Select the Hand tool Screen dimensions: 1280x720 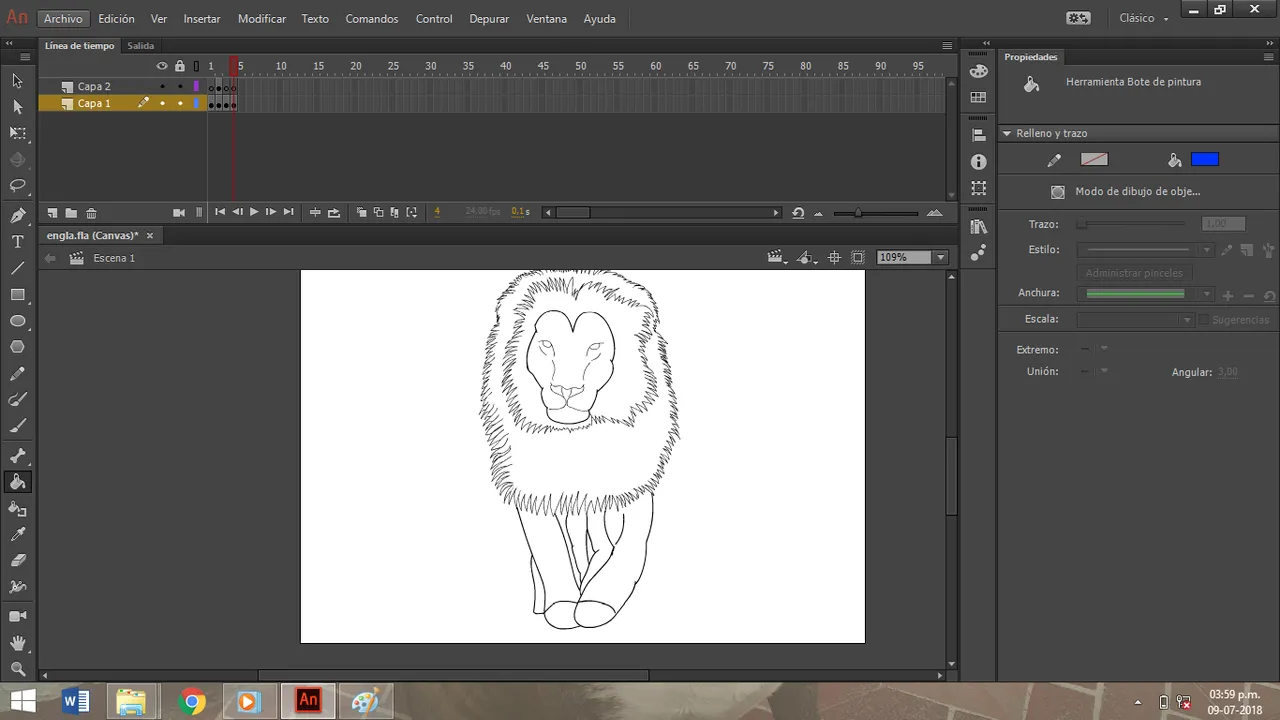[17, 643]
